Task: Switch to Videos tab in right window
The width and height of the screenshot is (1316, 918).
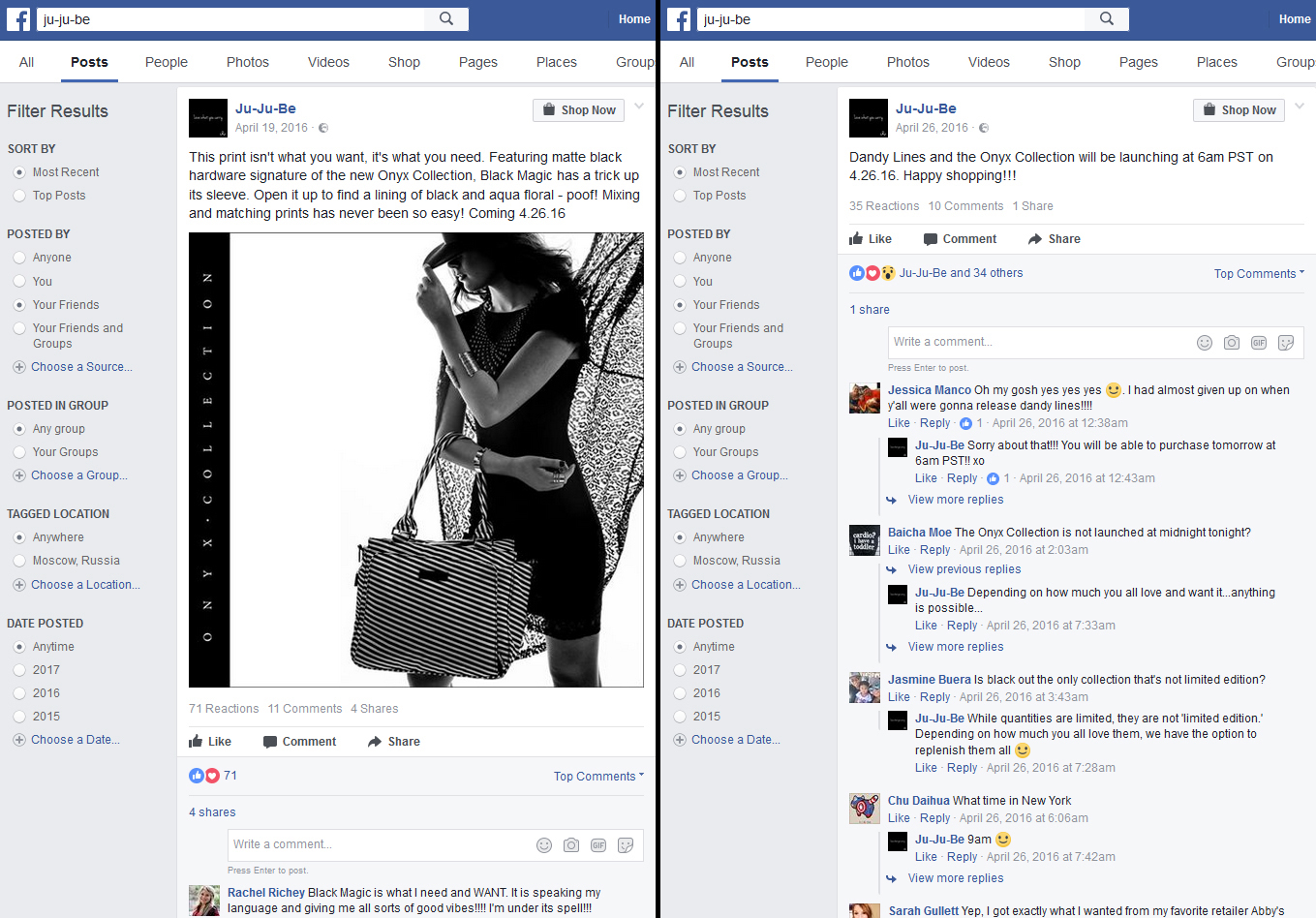Action: (989, 62)
